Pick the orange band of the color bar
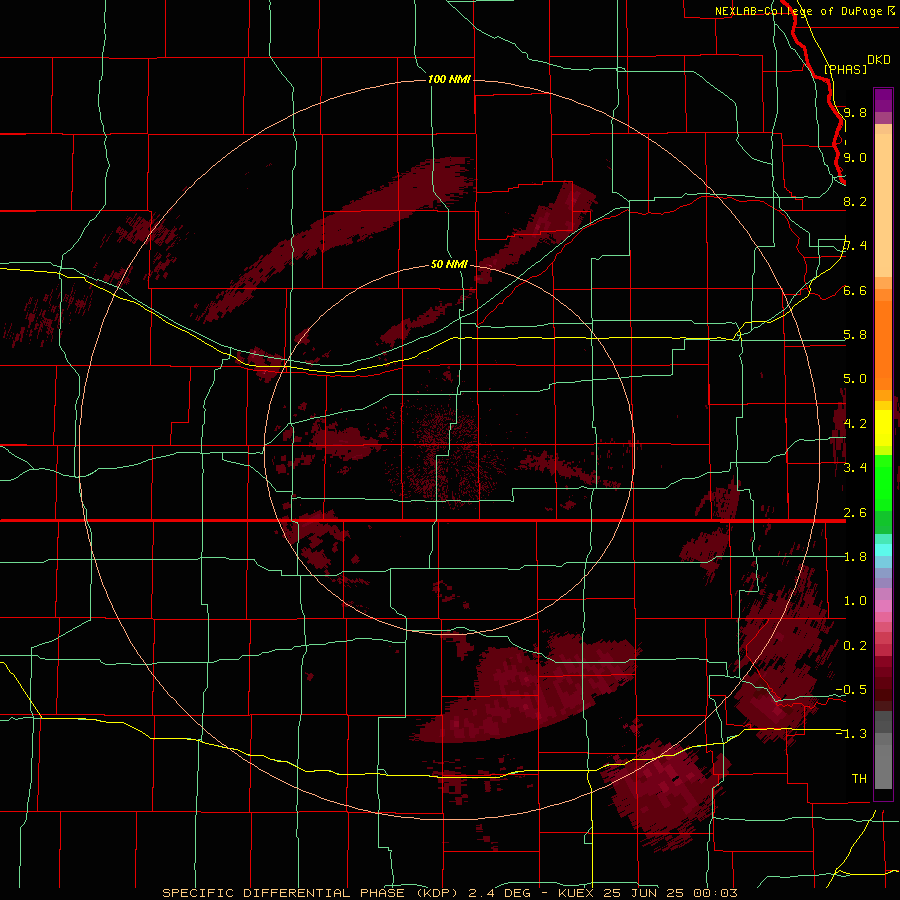This screenshot has width=900, height=900. point(883,339)
